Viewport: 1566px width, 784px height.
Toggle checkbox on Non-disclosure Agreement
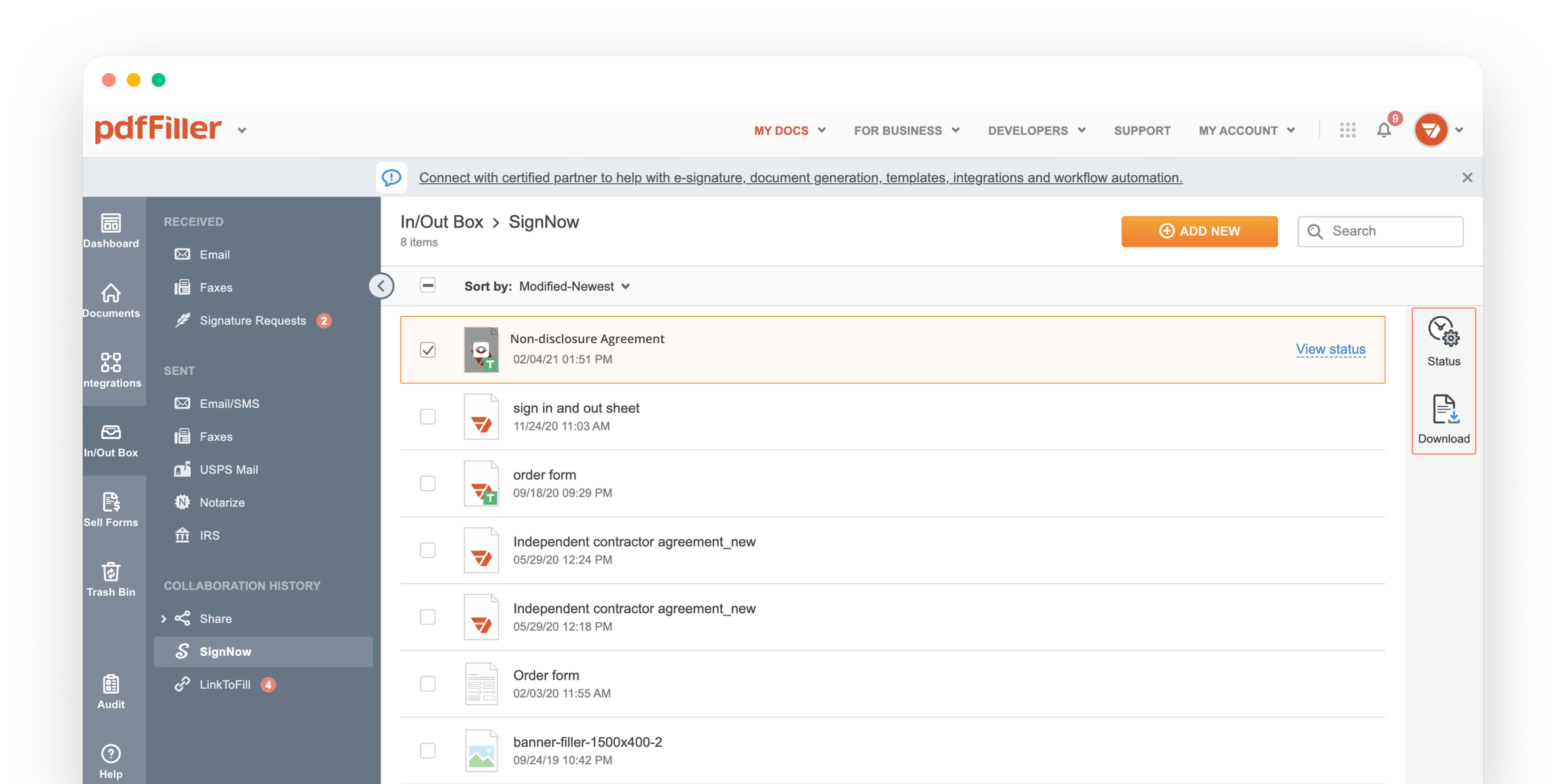427,349
